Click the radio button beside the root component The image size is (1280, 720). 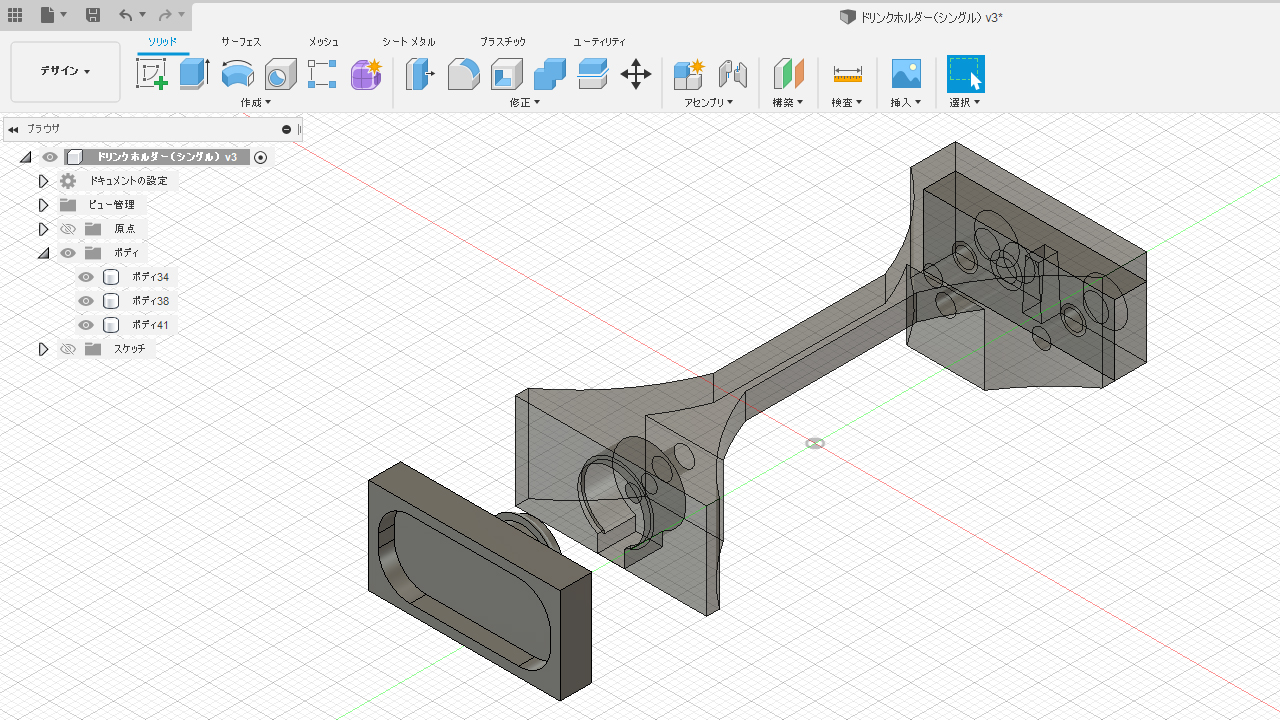tap(261, 157)
